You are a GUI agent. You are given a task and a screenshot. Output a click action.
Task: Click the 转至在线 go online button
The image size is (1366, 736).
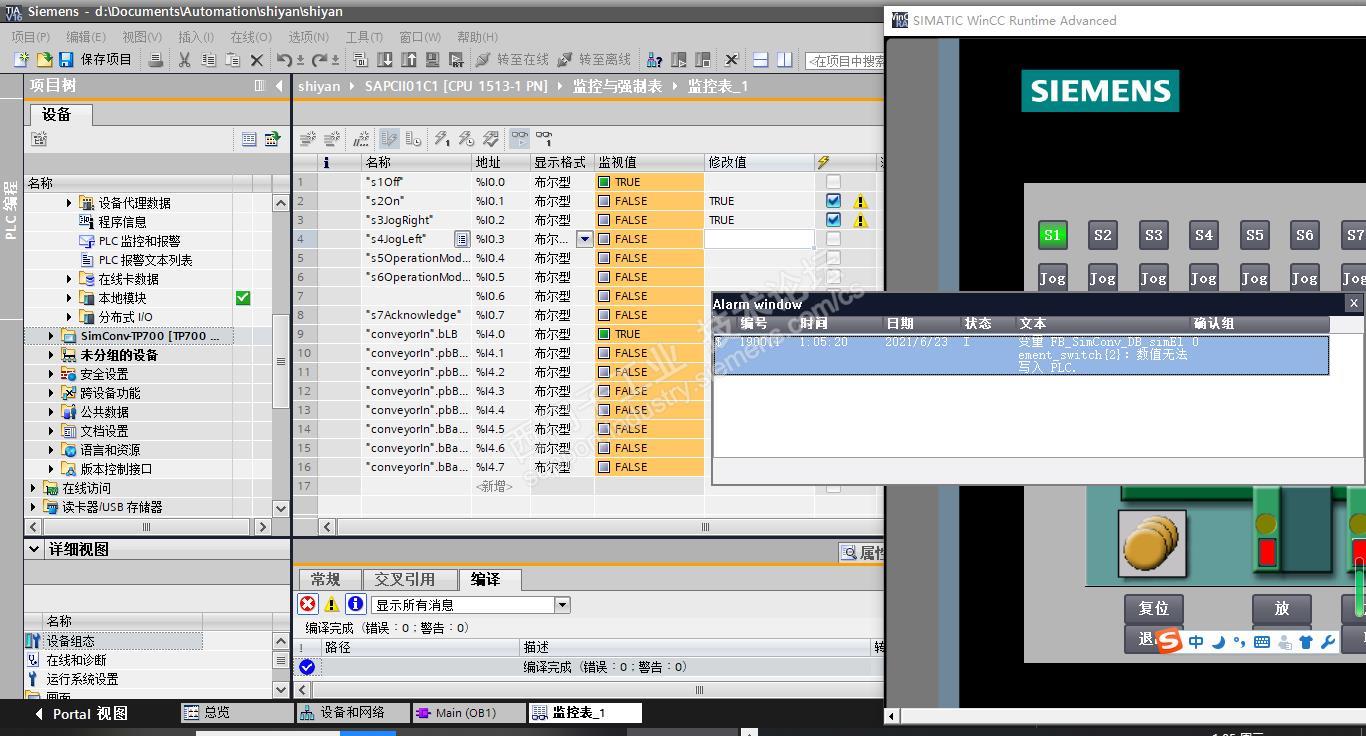coord(512,60)
